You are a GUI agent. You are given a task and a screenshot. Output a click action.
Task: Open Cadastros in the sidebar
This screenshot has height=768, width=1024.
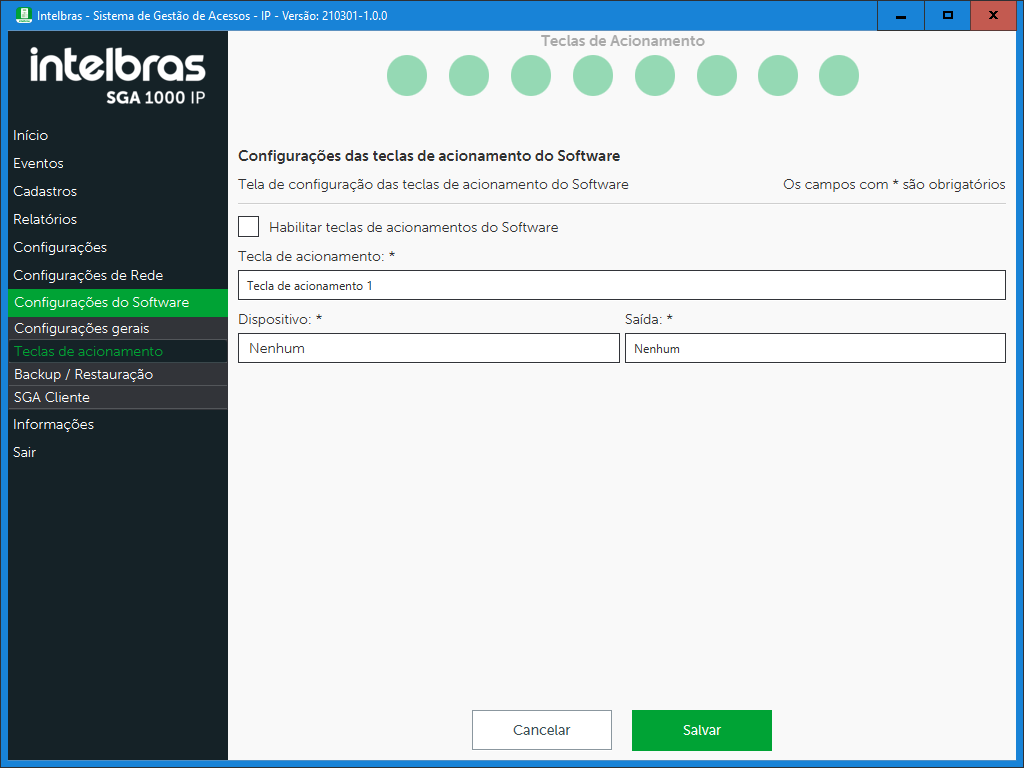pos(45,191)
